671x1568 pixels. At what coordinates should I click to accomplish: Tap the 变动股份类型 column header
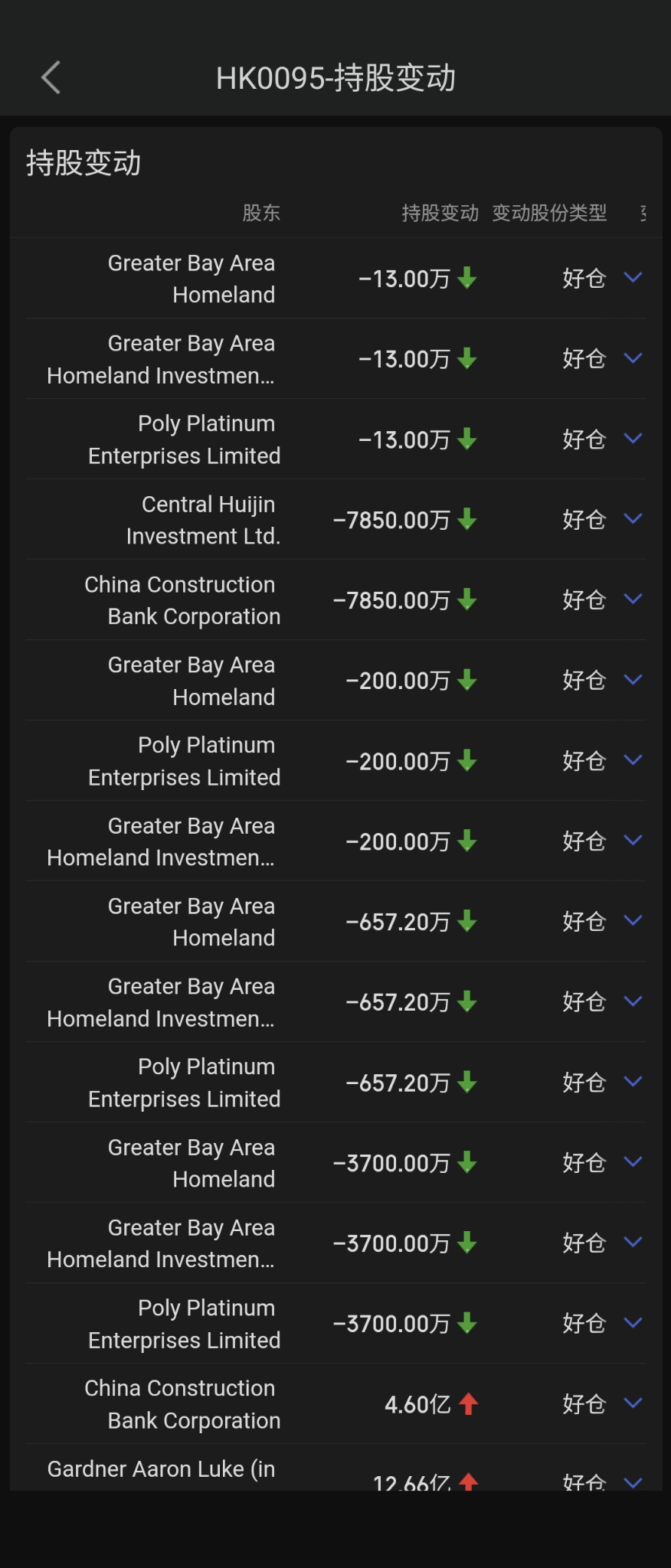click(549, 213)
